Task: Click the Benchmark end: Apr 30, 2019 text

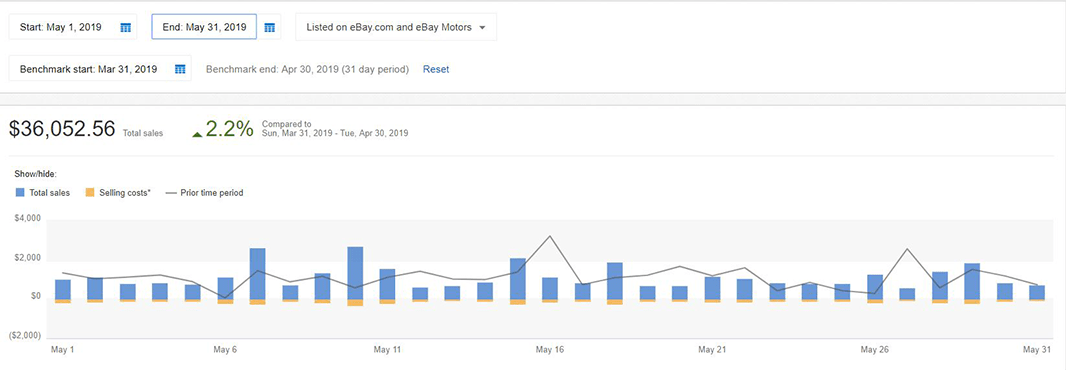Action: point(307,69)
